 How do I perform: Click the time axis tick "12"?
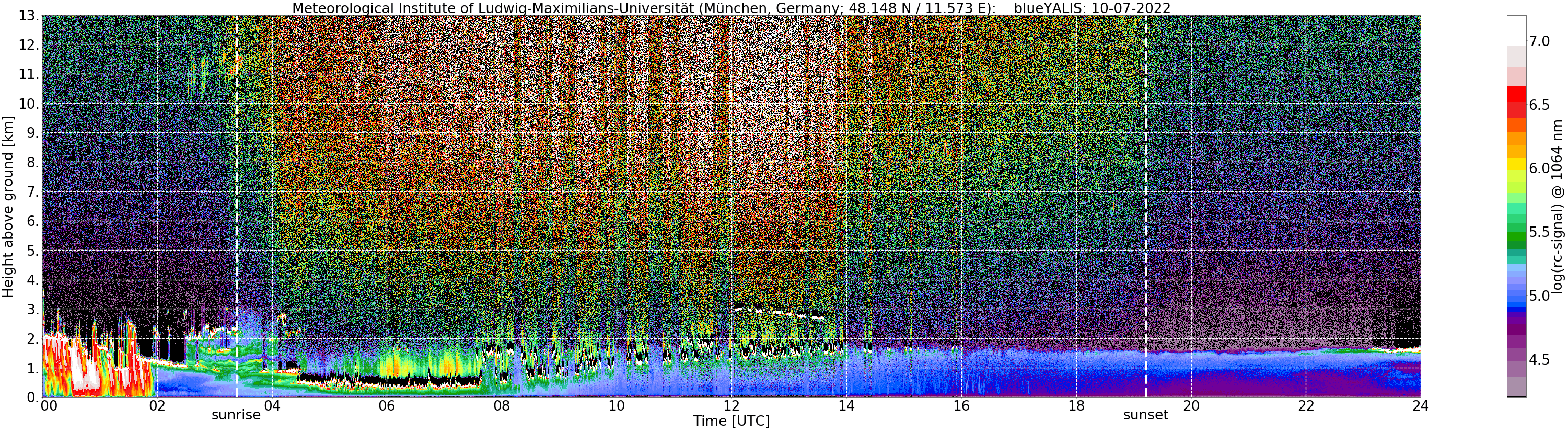point(731,406)
